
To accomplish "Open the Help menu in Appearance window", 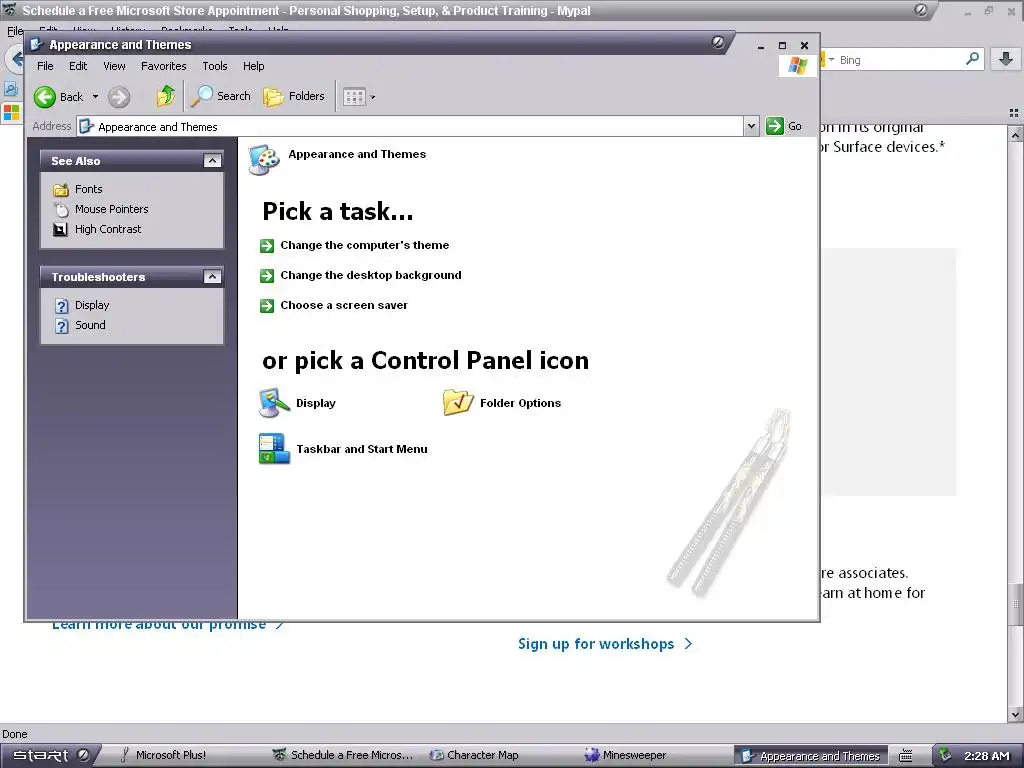I will 253,66.
